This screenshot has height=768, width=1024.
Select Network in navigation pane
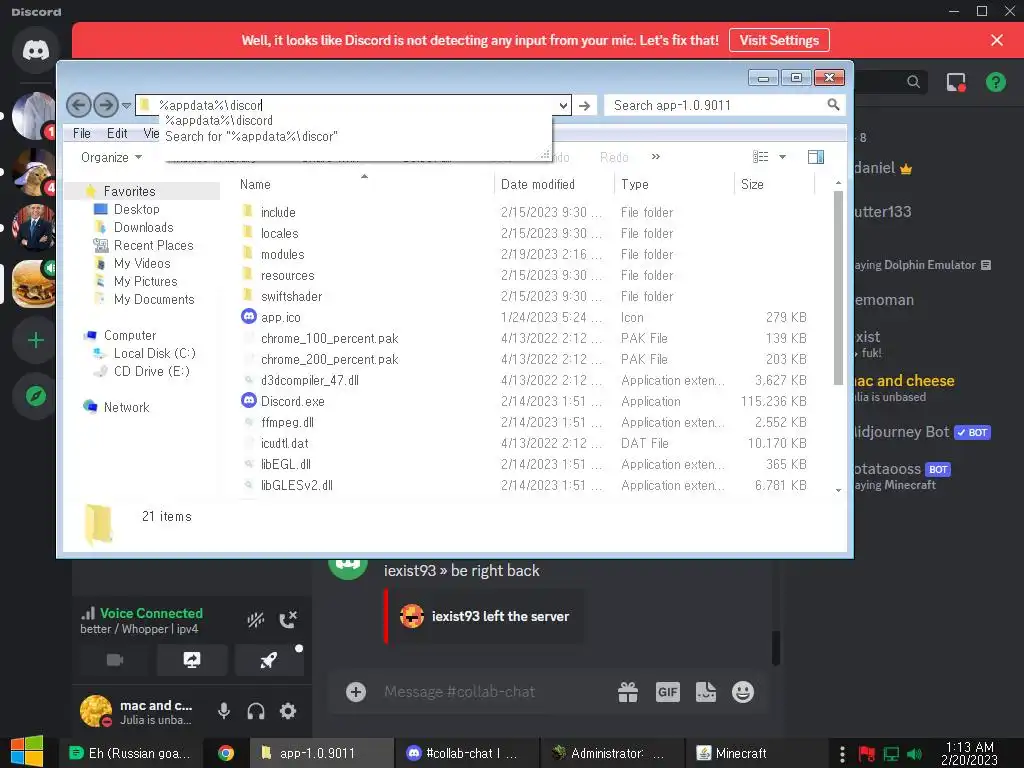click(126, 408)
